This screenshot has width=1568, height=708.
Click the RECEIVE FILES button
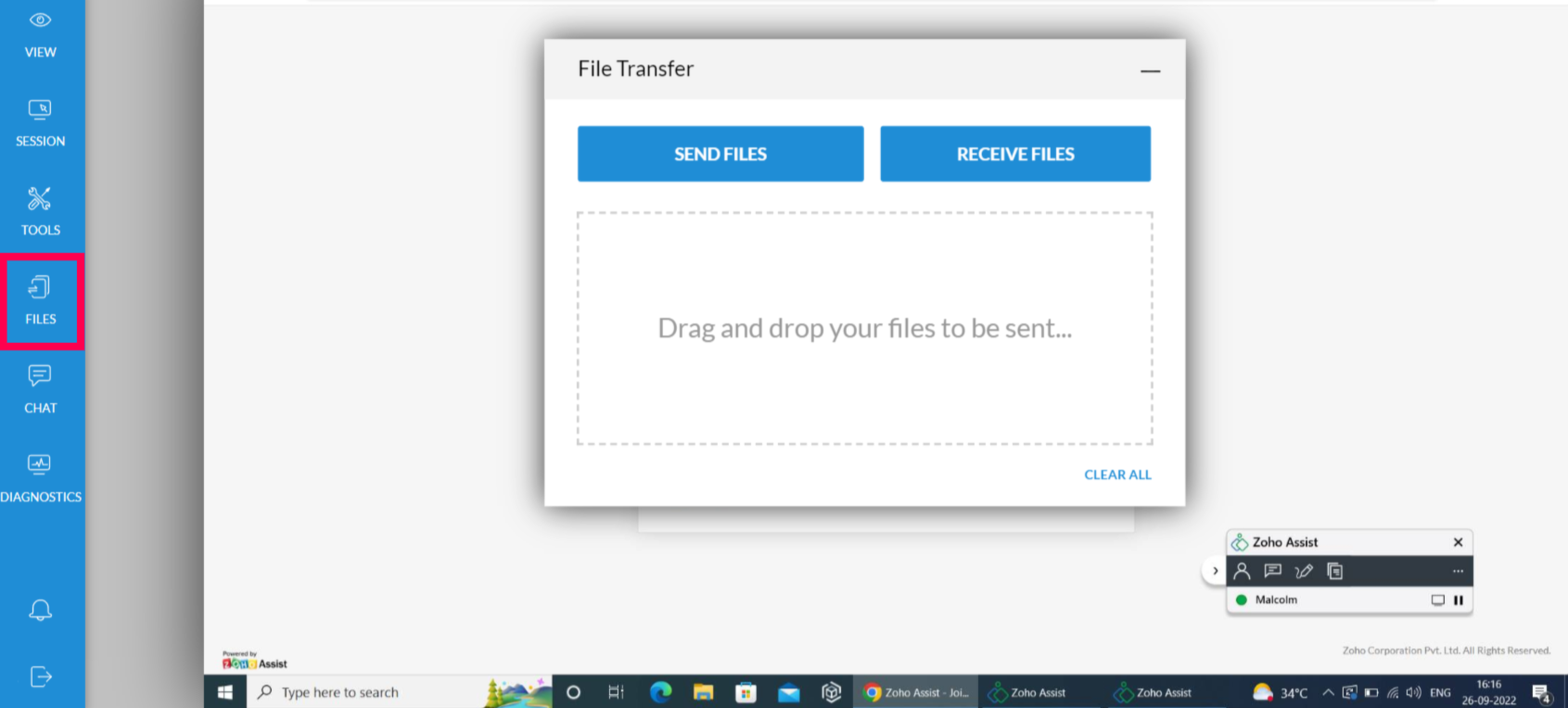click(1014, 154)
